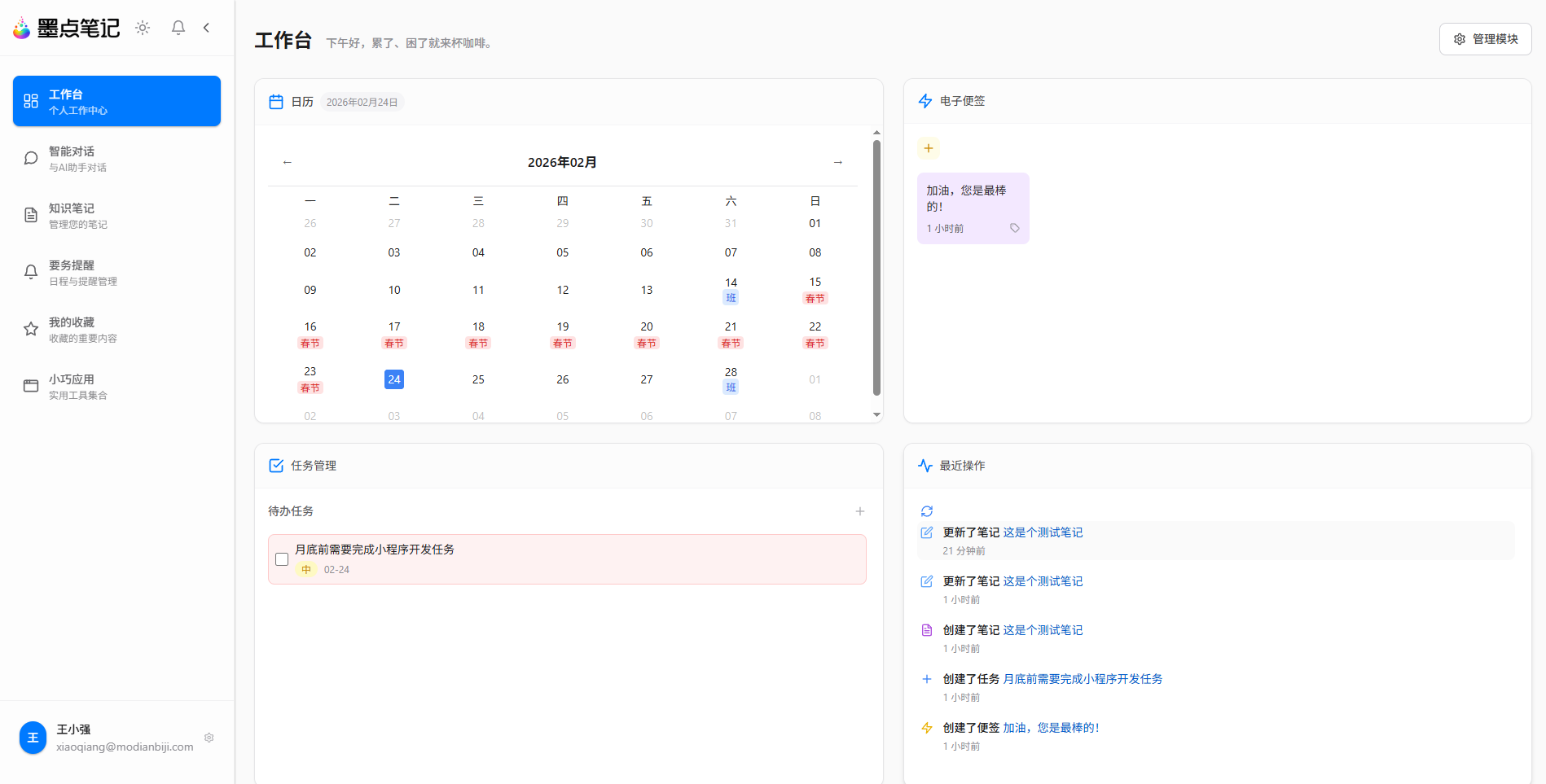Screen dimensions: 1546x784
Task: Go to previous month in calendar
Action: [288, 163]
